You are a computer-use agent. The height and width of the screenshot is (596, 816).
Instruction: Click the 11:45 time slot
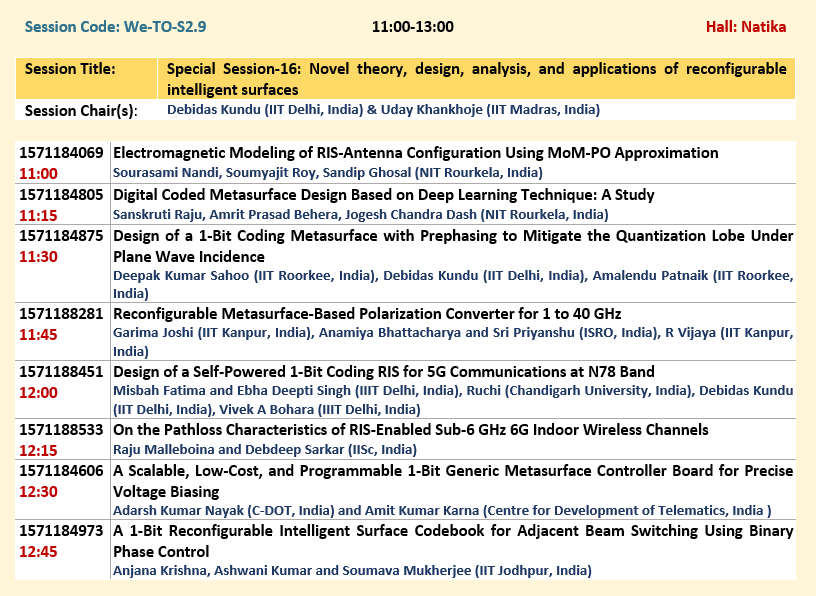click(37, 334)
